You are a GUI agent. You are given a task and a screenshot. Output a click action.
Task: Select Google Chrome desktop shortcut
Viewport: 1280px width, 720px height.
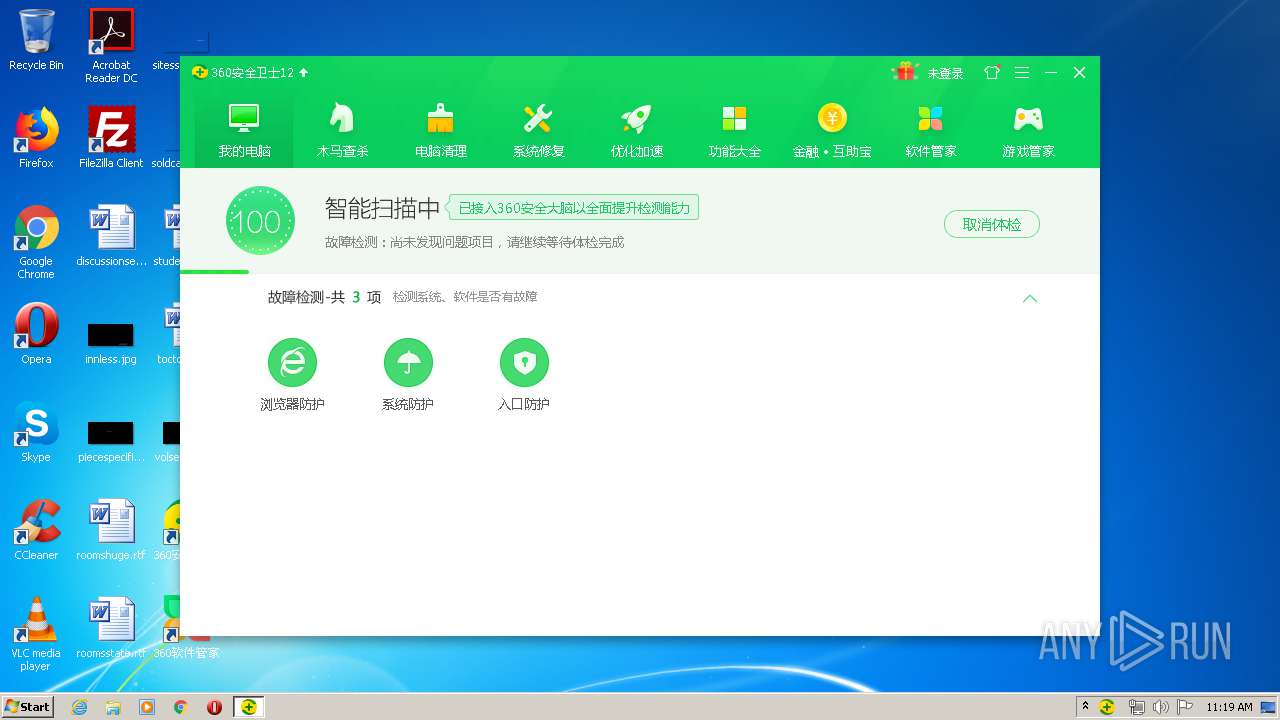click(x=36, y=241)
